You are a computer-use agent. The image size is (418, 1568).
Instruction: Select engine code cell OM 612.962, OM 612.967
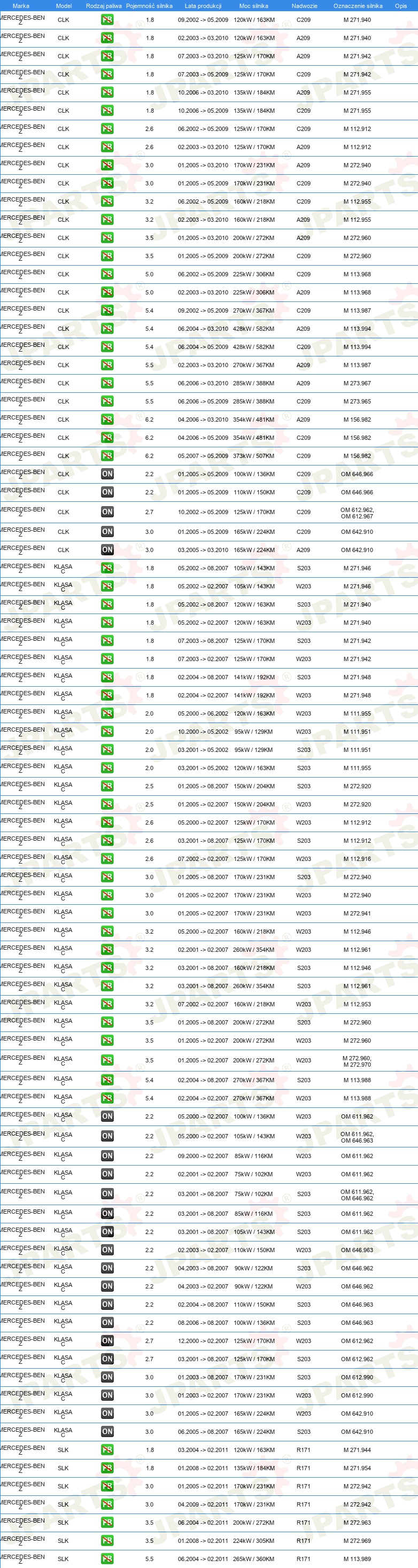357,513
